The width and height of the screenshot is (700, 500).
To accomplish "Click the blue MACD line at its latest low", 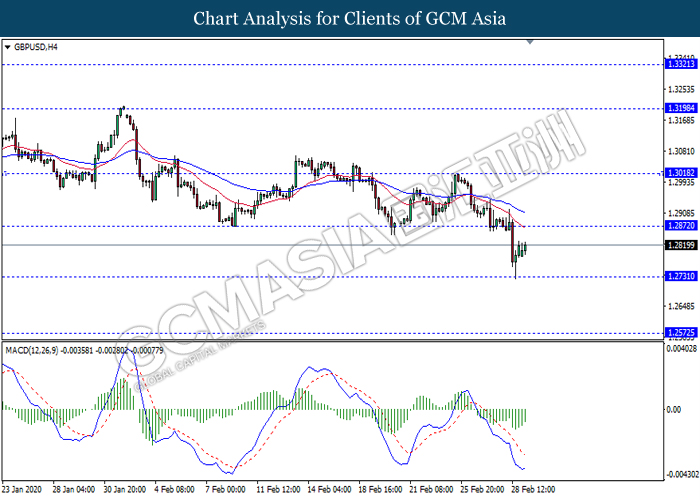I will pyautogui.click(x=524, y=468).
